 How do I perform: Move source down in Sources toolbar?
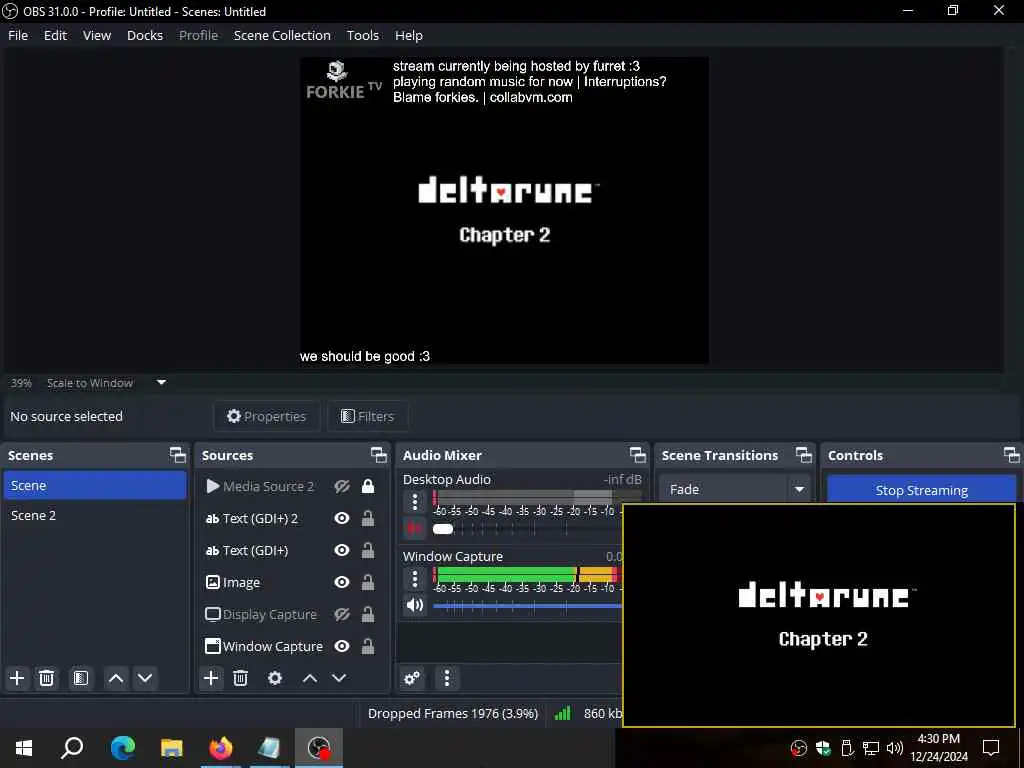pyautogui.click(x=339, y=678)
